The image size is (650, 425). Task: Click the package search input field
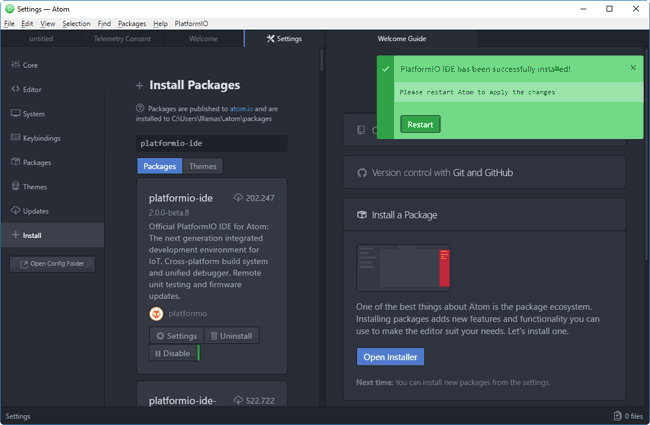[x=212, y=143]
